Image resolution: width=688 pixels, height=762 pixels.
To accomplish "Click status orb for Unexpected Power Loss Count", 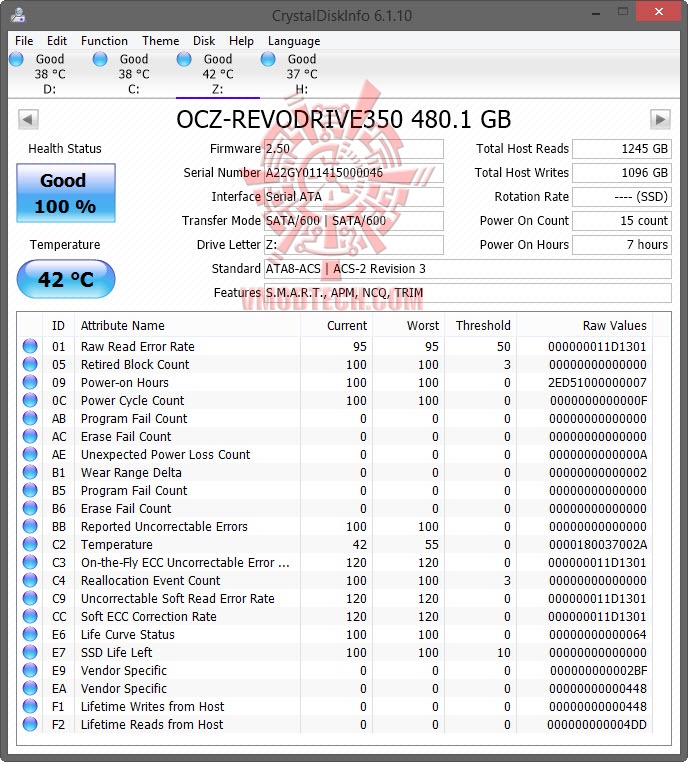I will tap(30, 454).
